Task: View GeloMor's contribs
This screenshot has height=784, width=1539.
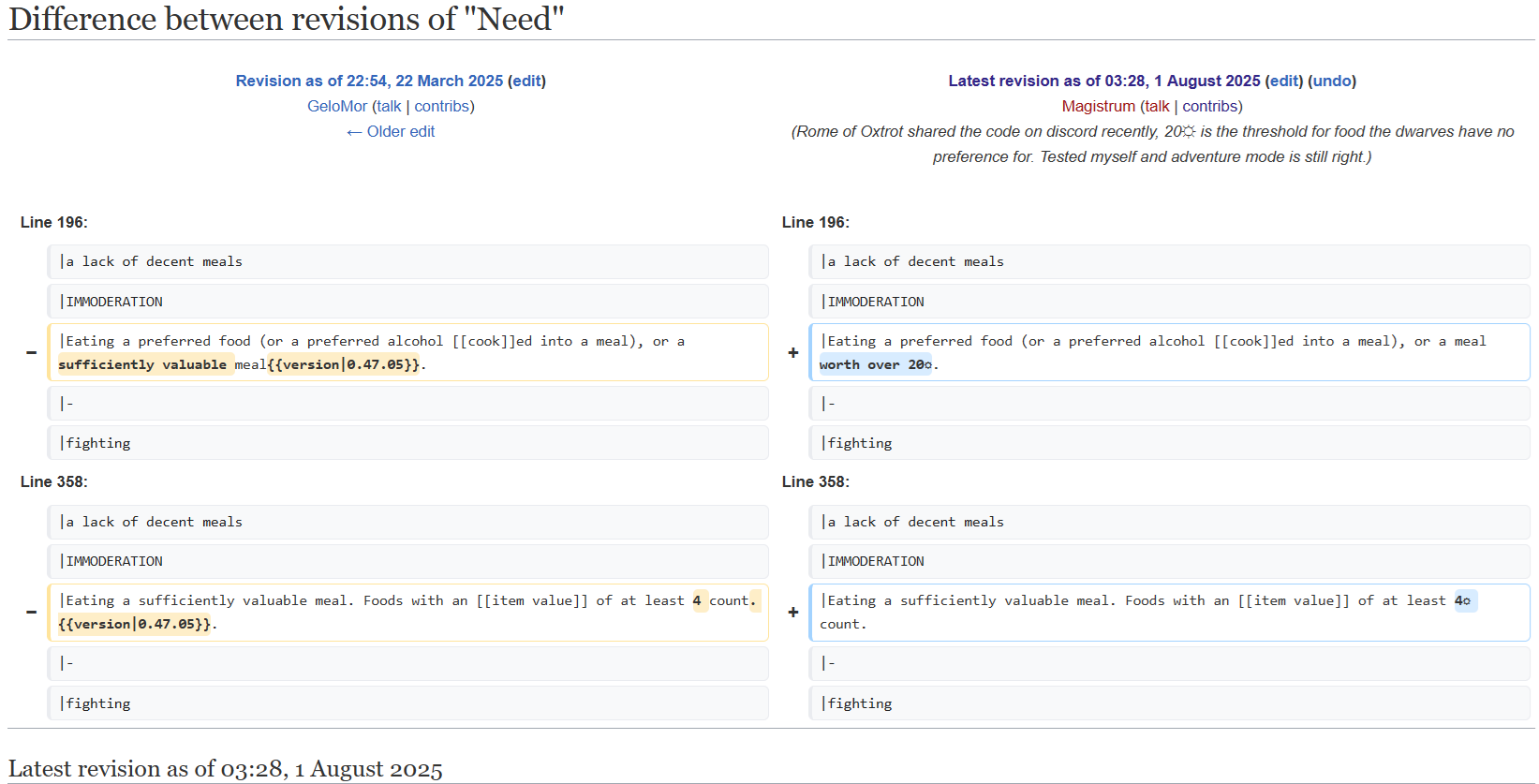Action: 442,106
